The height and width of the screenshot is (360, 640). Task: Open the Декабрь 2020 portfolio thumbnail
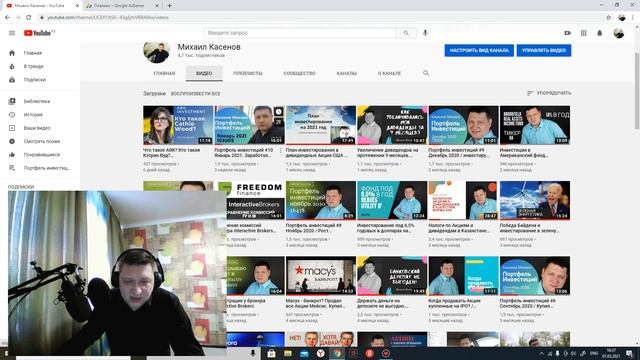(x=463, y=125)
